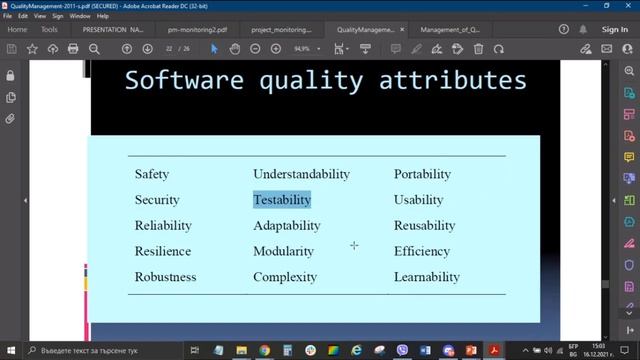Add a comment sticky note
640x360 pixels.
(x=396, y=49)
